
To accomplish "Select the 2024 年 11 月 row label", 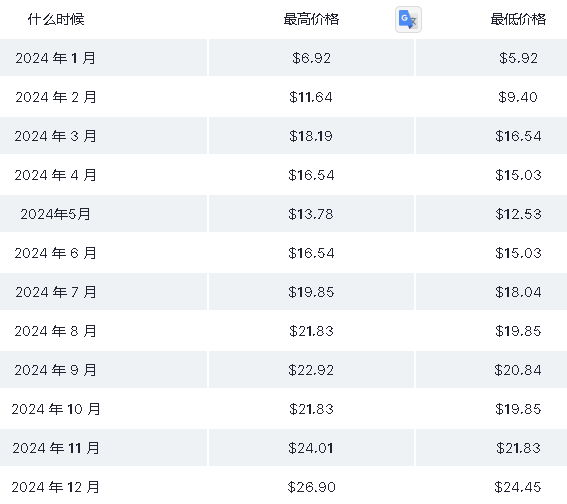I will [56, 448].
